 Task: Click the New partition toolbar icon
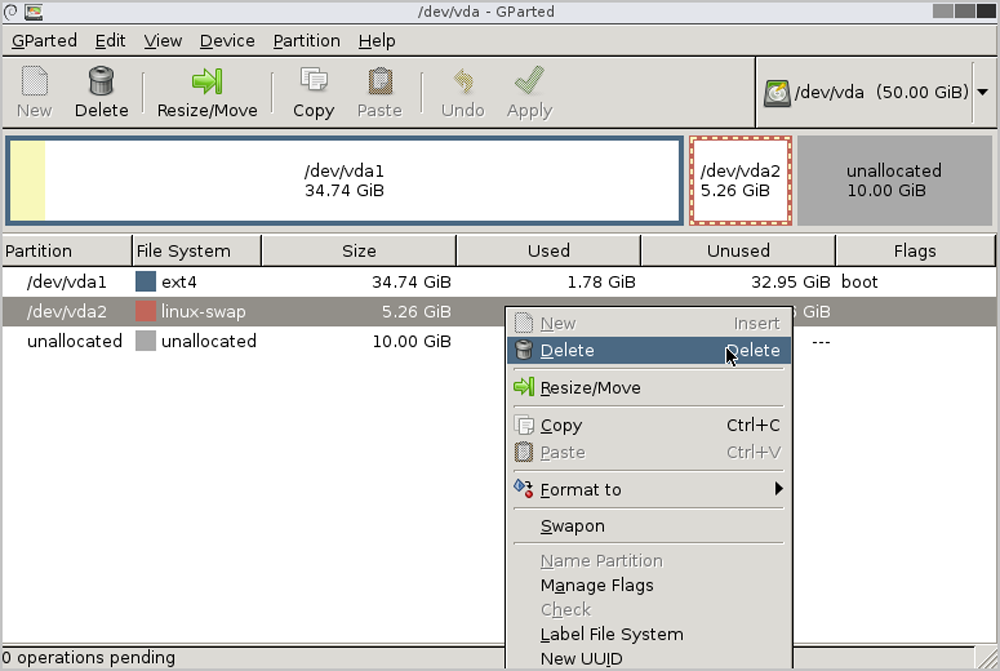[x=34, y=81]
